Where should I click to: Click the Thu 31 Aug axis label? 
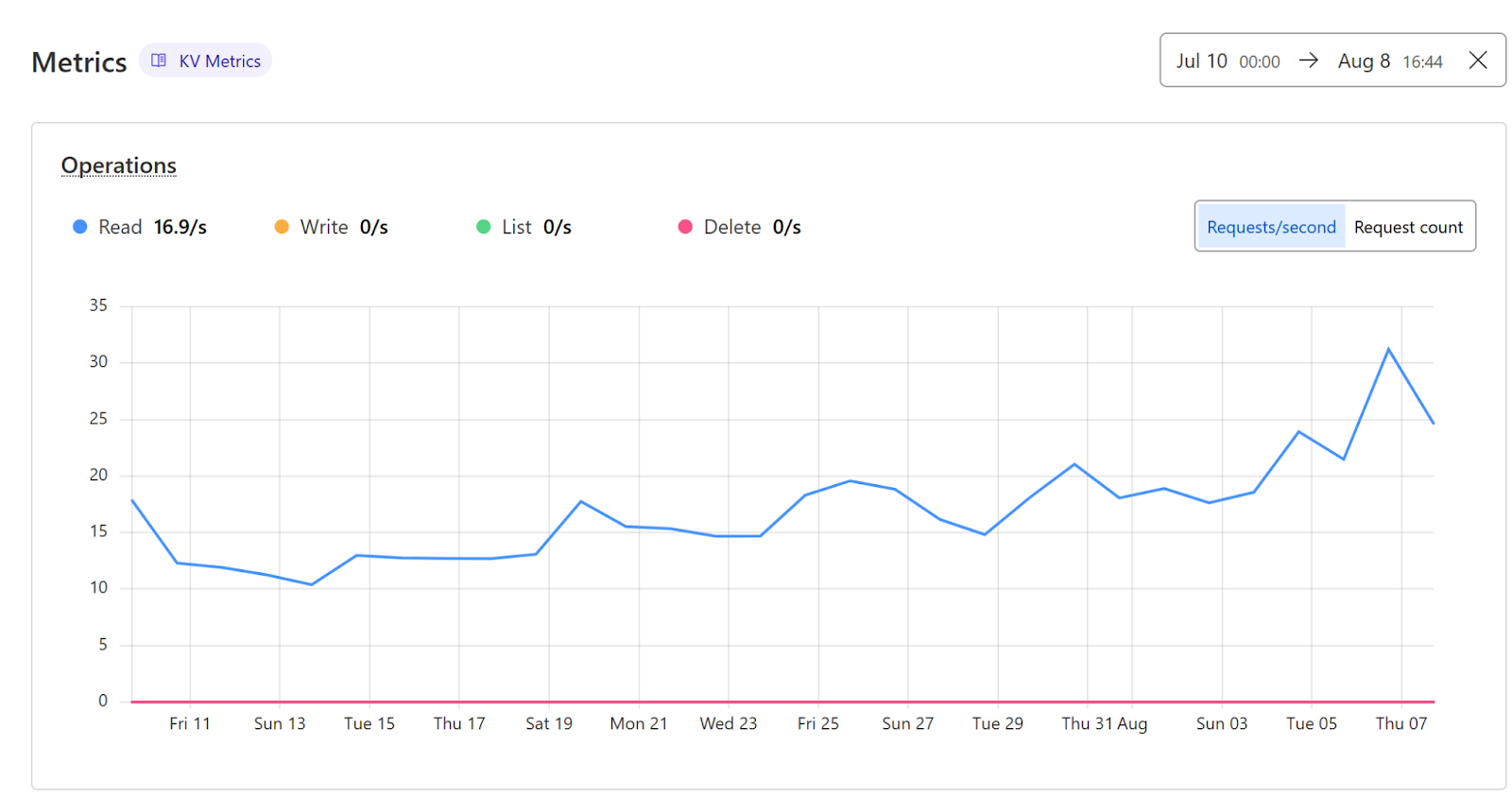(1104, 723)
